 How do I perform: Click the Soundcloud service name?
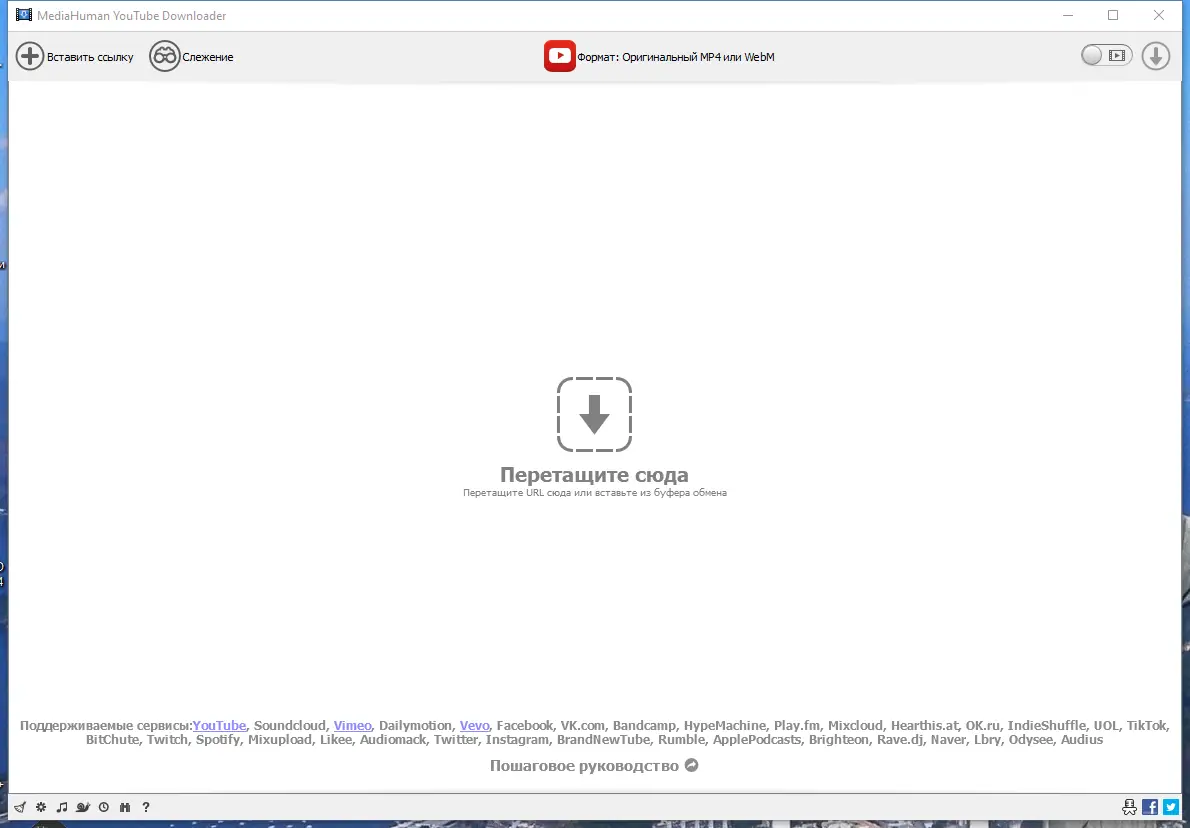click(290, 726)
